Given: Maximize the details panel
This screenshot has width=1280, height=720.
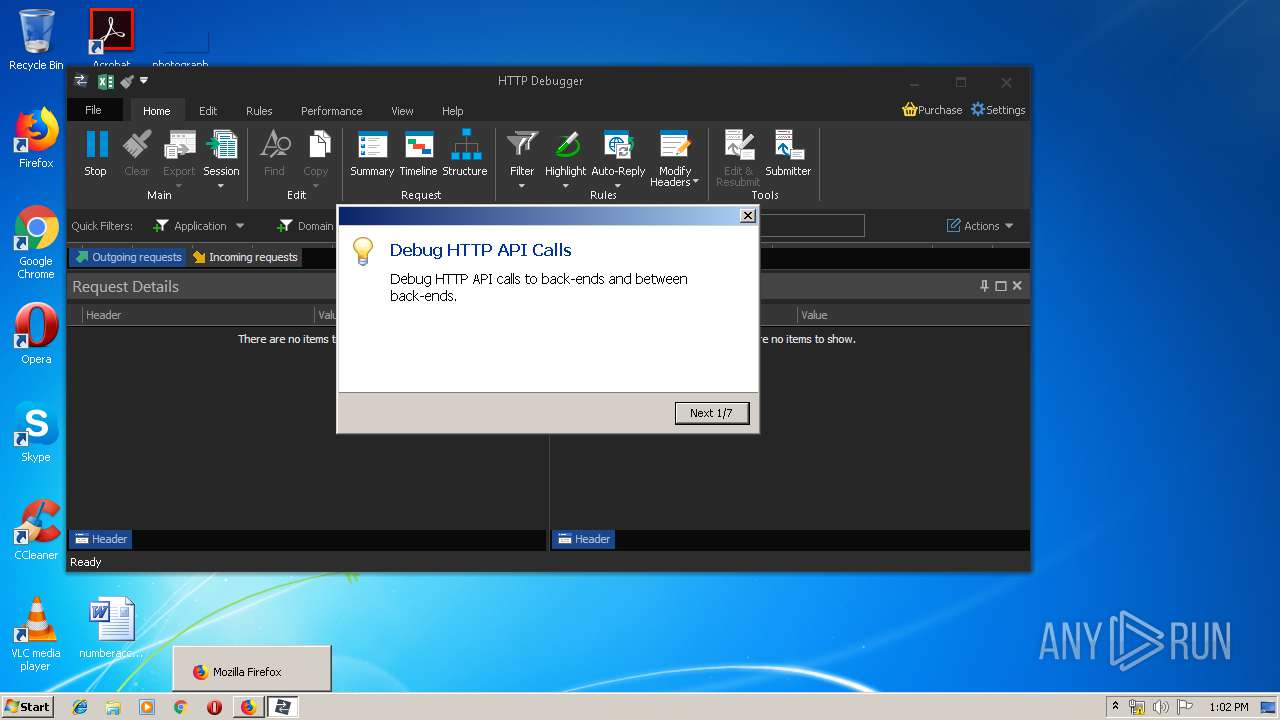Looking at the screenshot, I should [1000, 286].
